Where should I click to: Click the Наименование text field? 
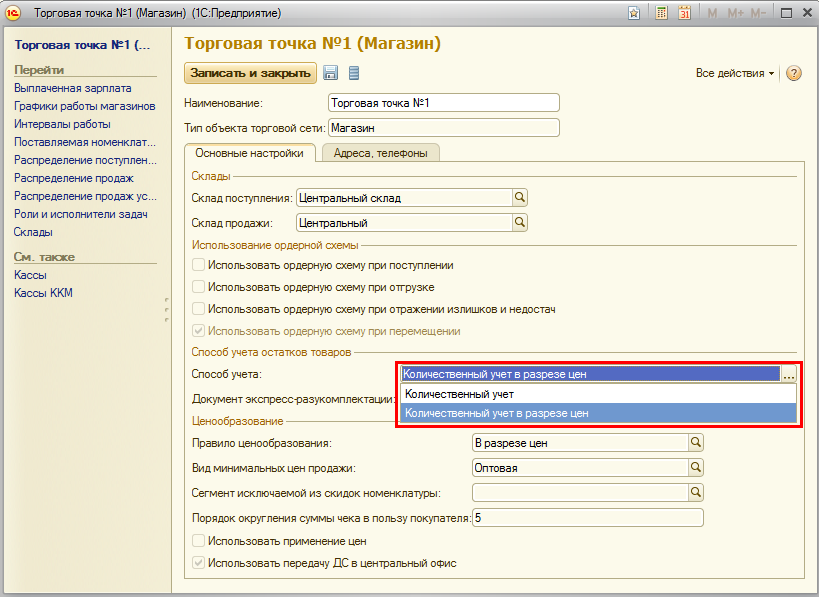(x=443, y=103)
